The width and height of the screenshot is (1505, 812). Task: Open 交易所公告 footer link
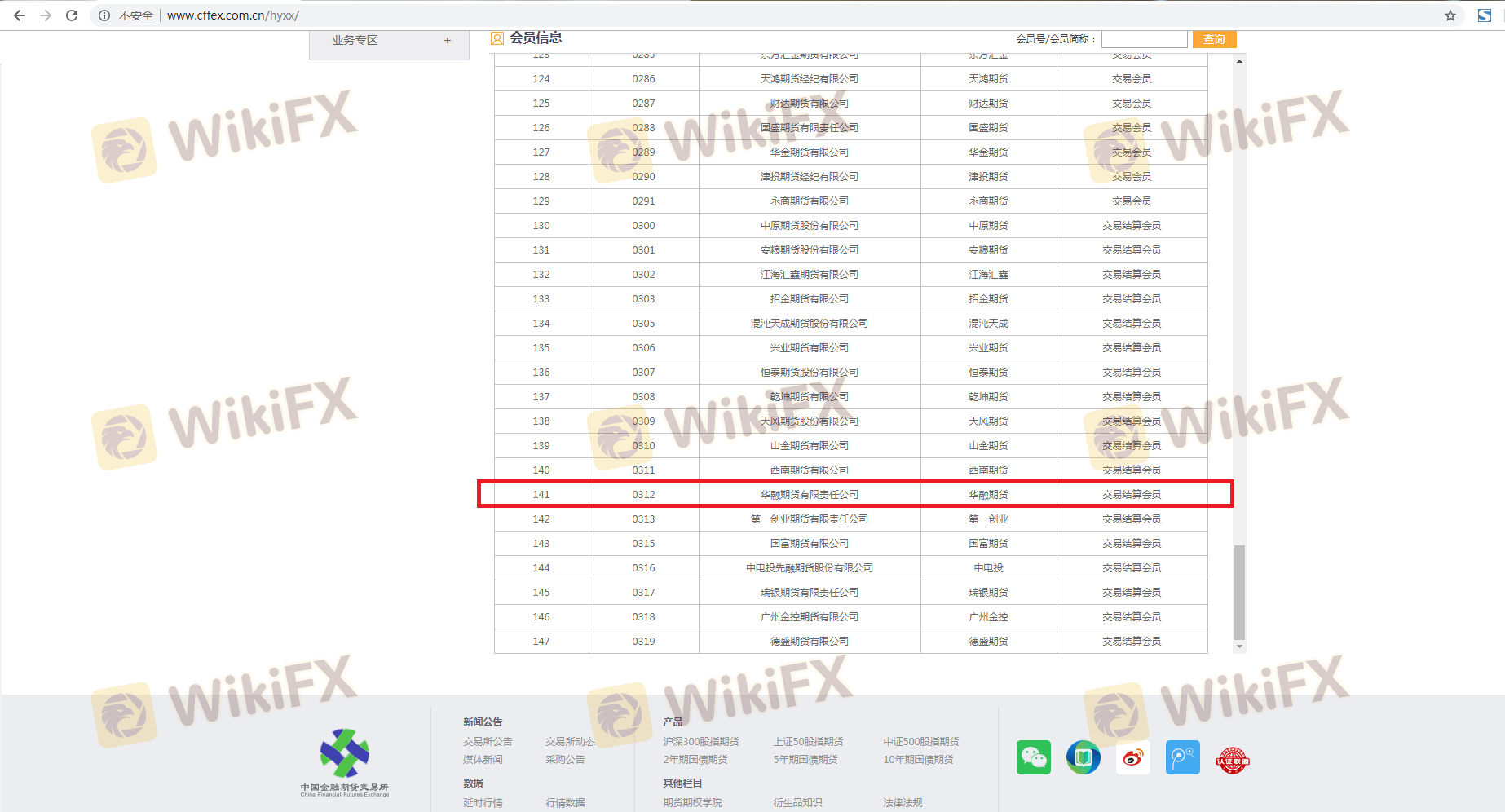click(488, 741)
